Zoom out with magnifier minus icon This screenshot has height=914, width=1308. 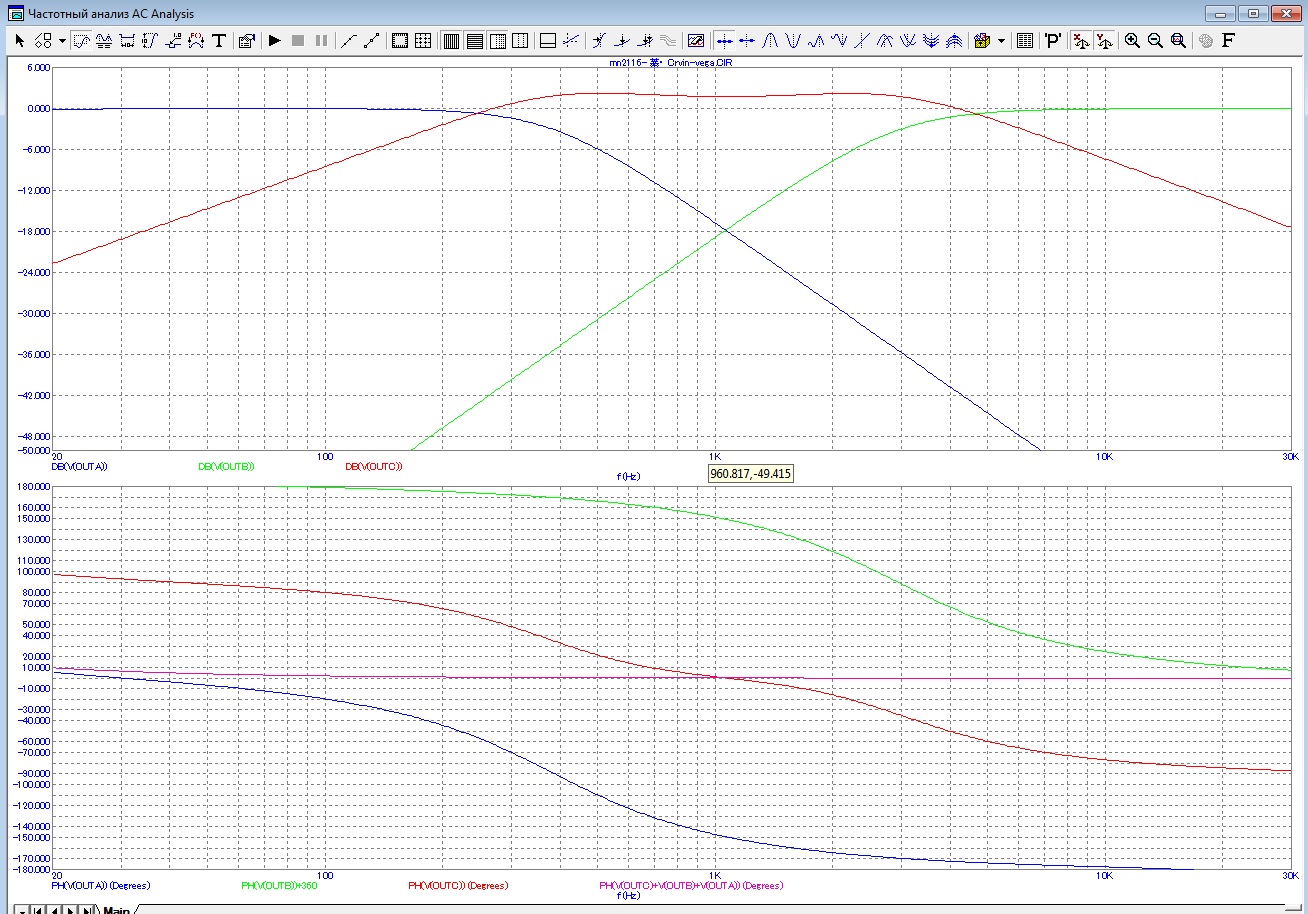pyautogui.click(x=1155, y=41)
